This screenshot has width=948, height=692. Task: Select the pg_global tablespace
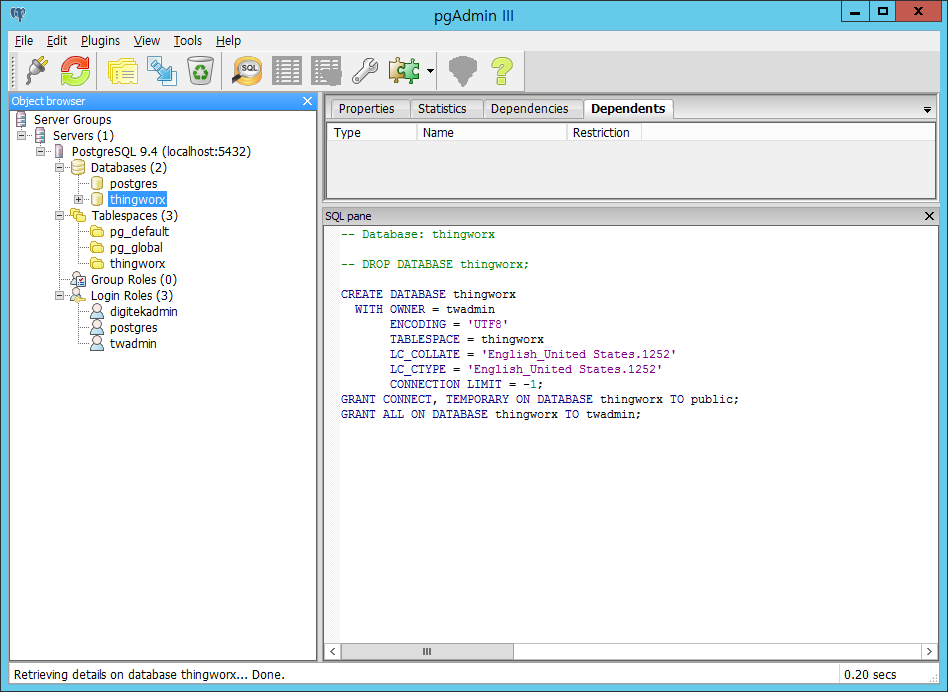pos(136,247)
